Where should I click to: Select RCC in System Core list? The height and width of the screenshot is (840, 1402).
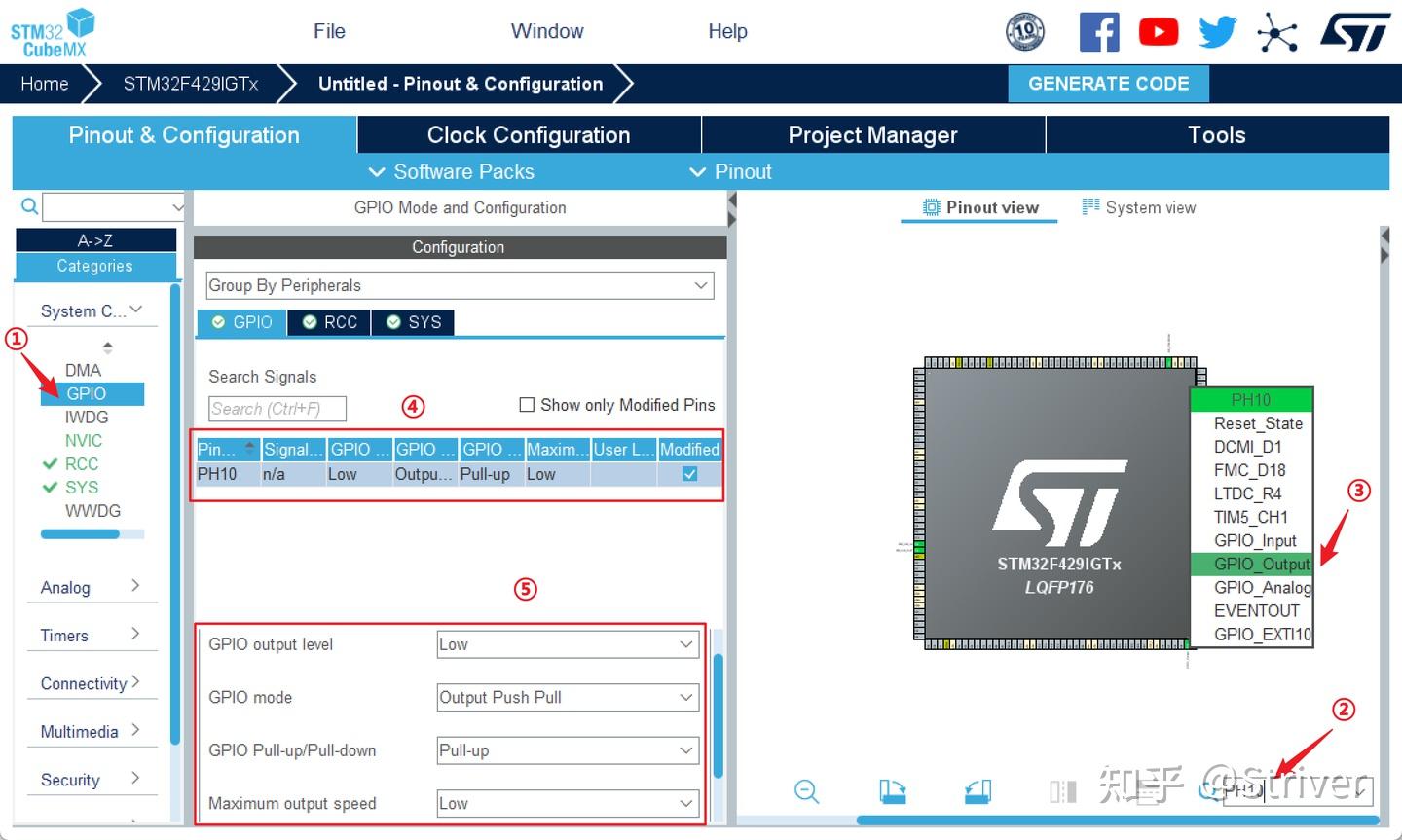(x=82, y=463)
